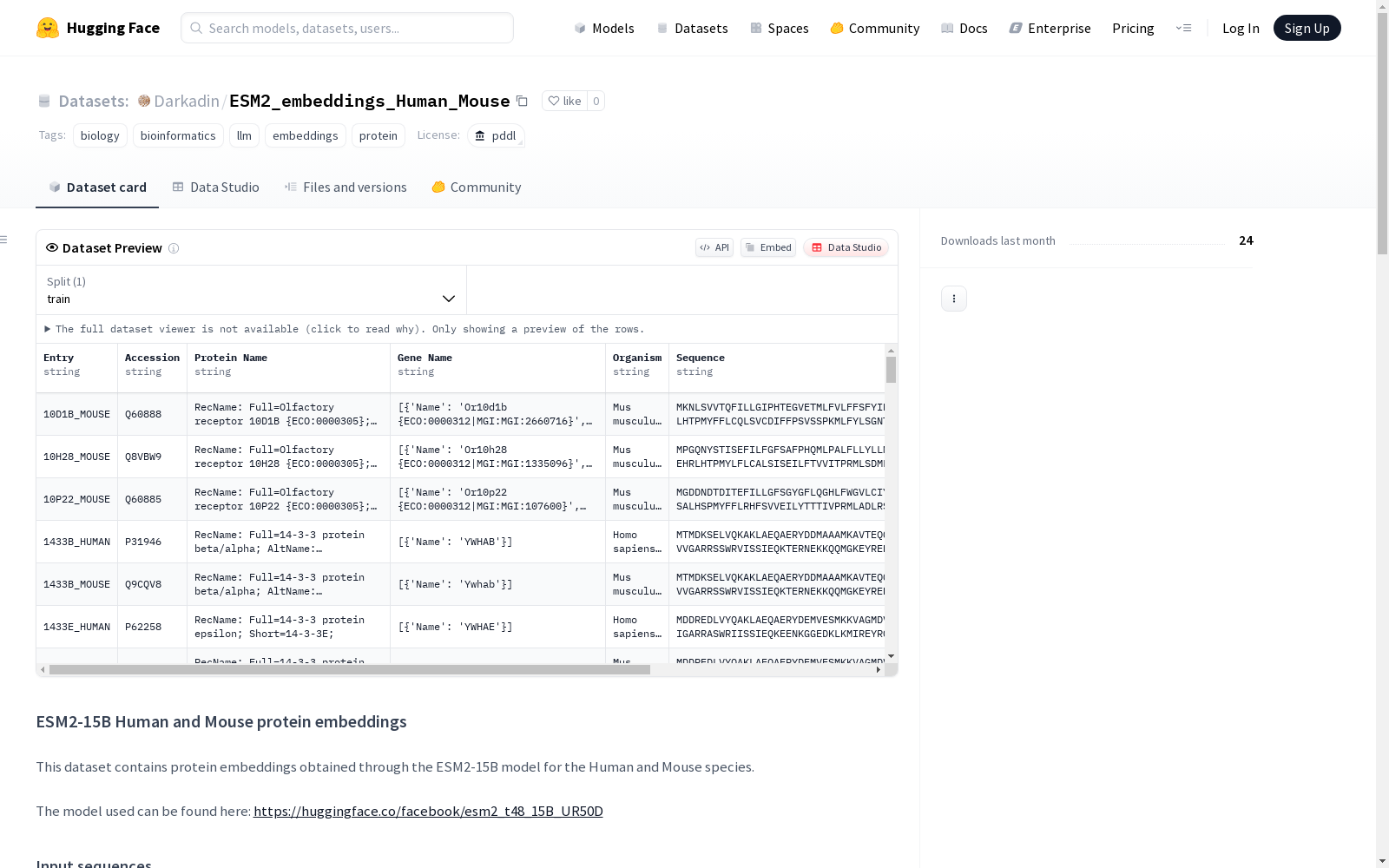
Task: Select the P62258 accession cell
Action: point(152,628)
